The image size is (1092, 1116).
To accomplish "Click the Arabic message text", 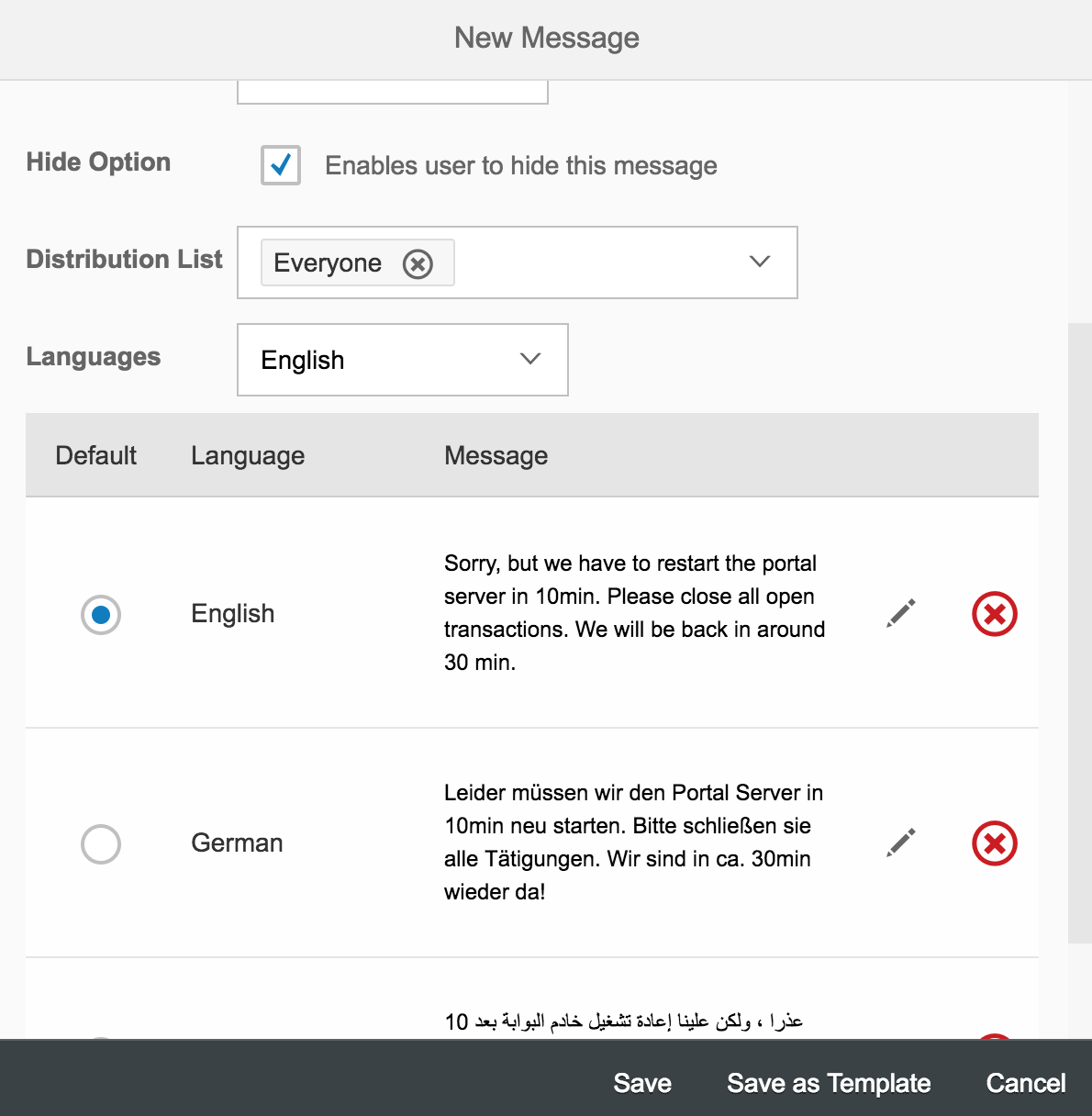I will pyautogui.click(x=624, y=1021).
